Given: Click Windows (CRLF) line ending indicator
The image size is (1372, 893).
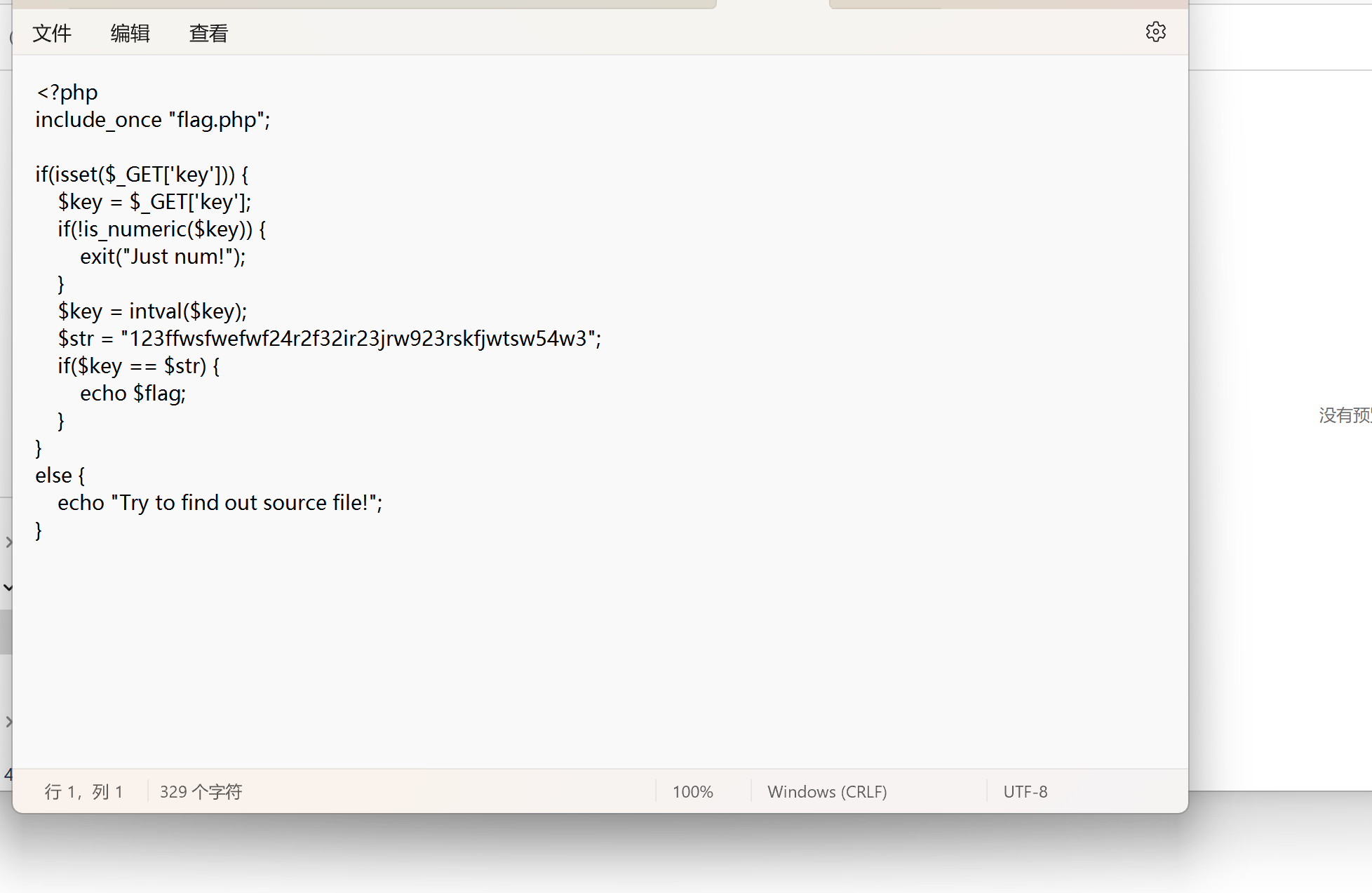Looking at the screenshot, I should 827,792.
